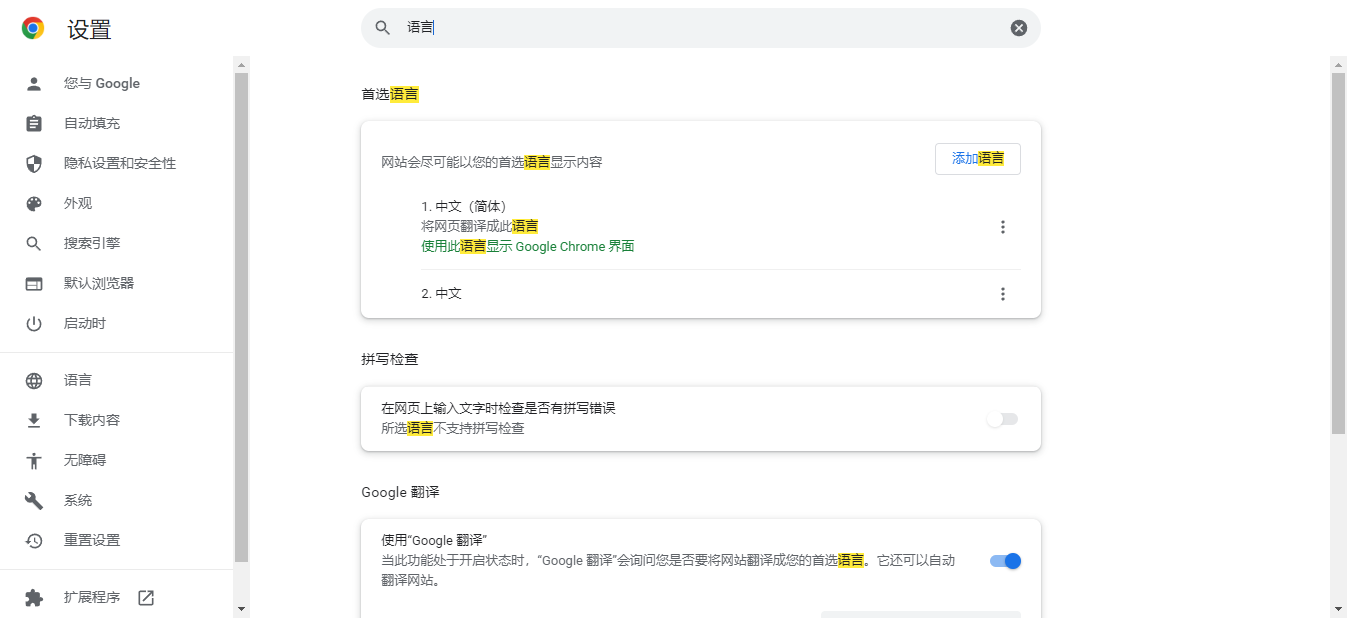The width and height of the screenshot is (1347, 618).
Task: Click the settings search input field
Action: tap(700, 28)
